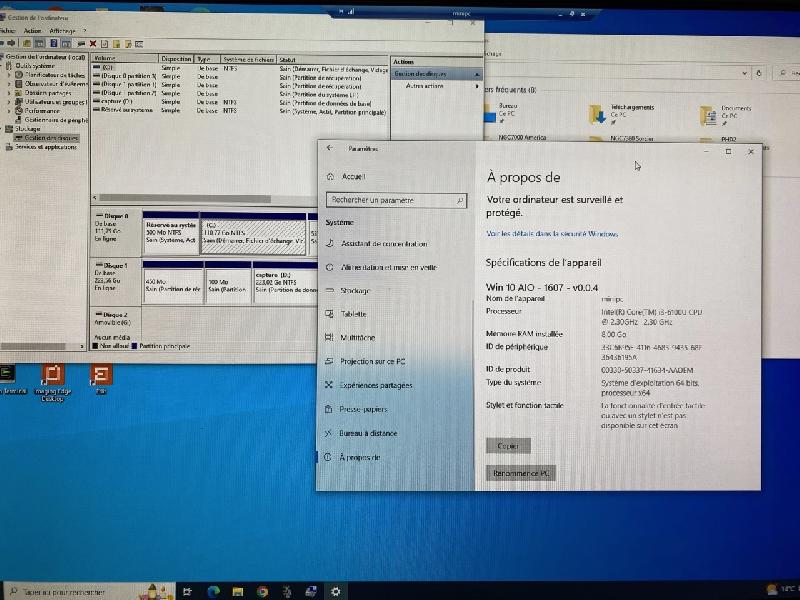
Task: Click the Statut column header
Action: pyautogui.click(x=333, y=59)
